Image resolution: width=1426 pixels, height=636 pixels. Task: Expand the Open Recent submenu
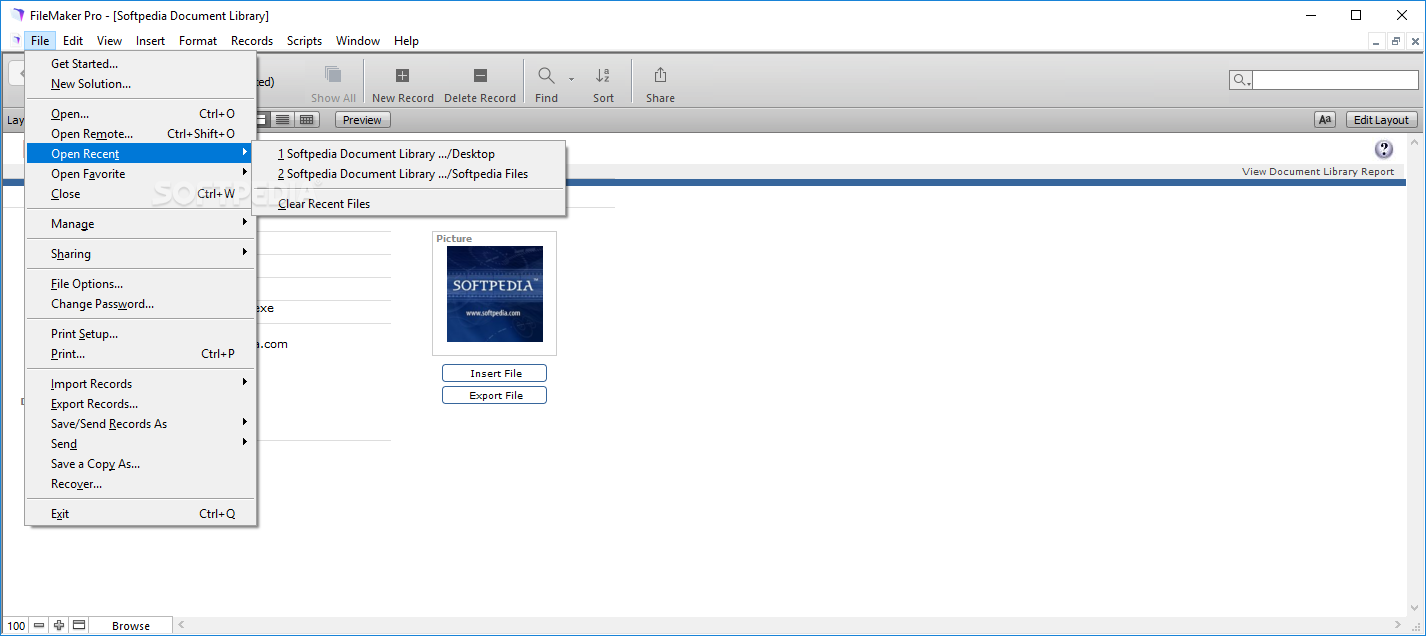140,154
